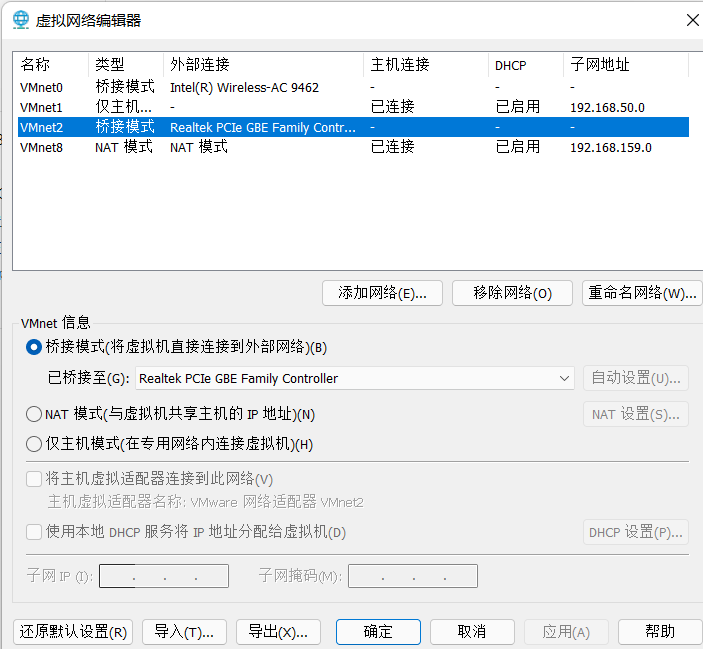Screen dimensions: 703x649
Task: Select the VMnet1 row
Action: [353, 108]
